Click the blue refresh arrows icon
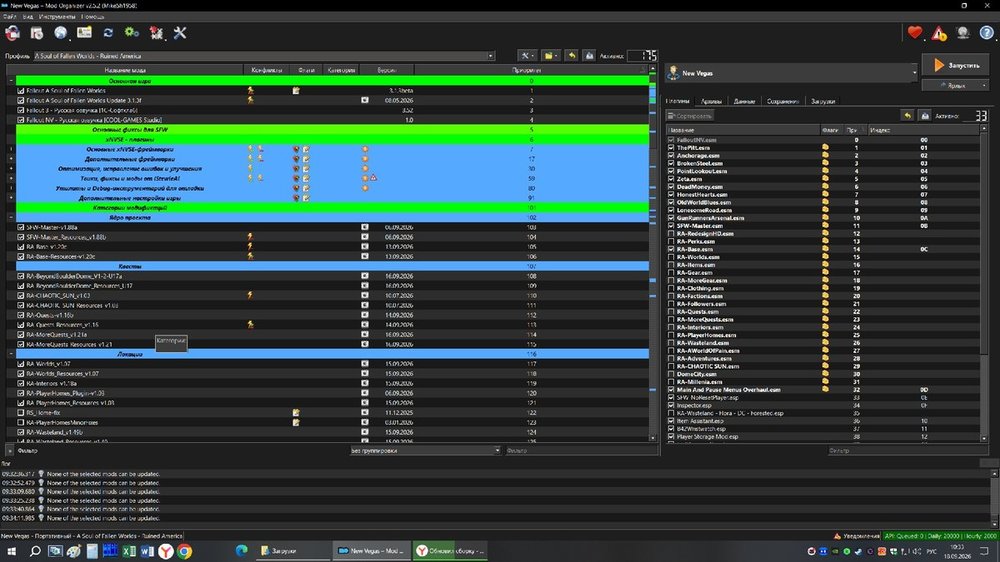Screen dimensions: 1000x562 [108, 33]
